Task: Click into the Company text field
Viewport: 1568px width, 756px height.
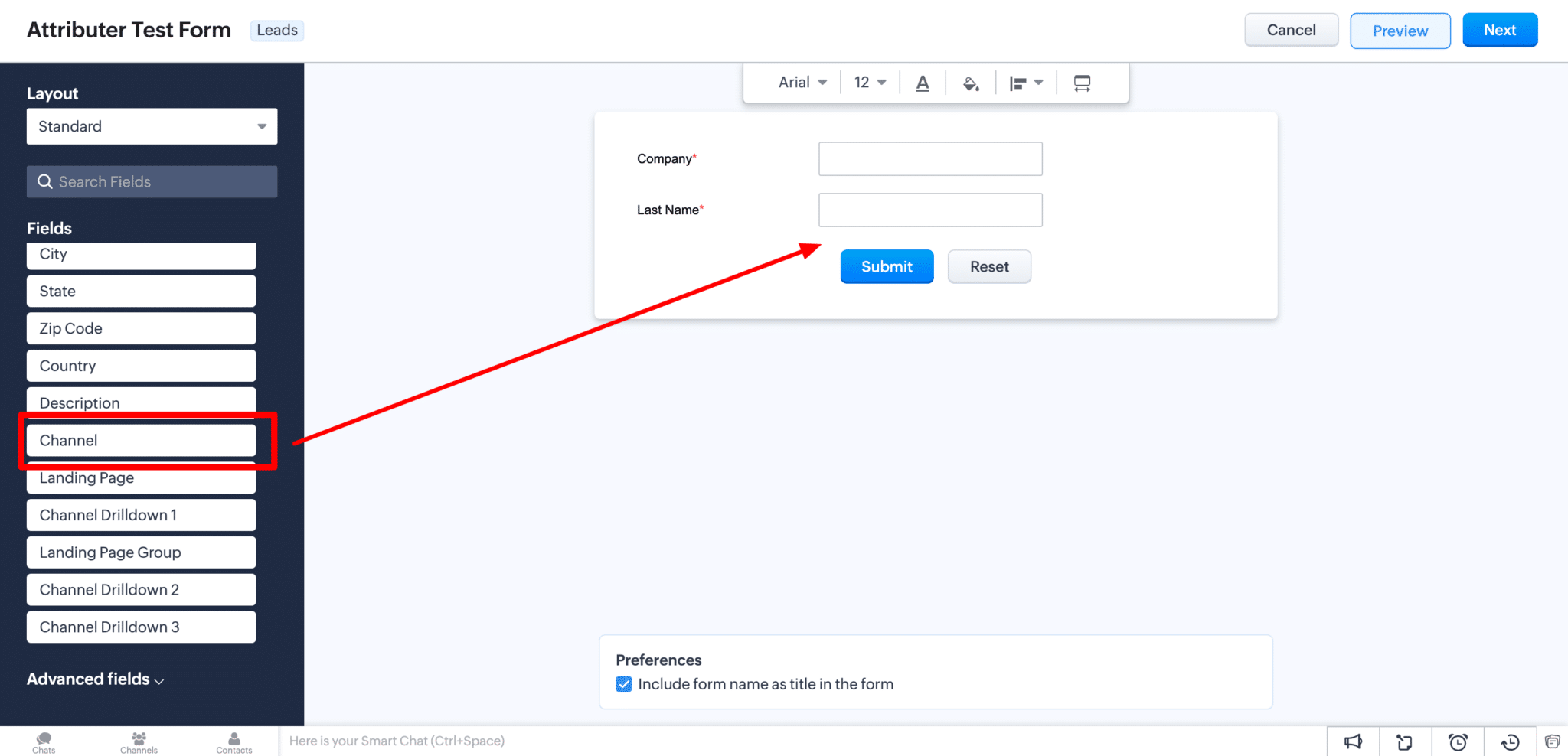Action: click(930, 158)
